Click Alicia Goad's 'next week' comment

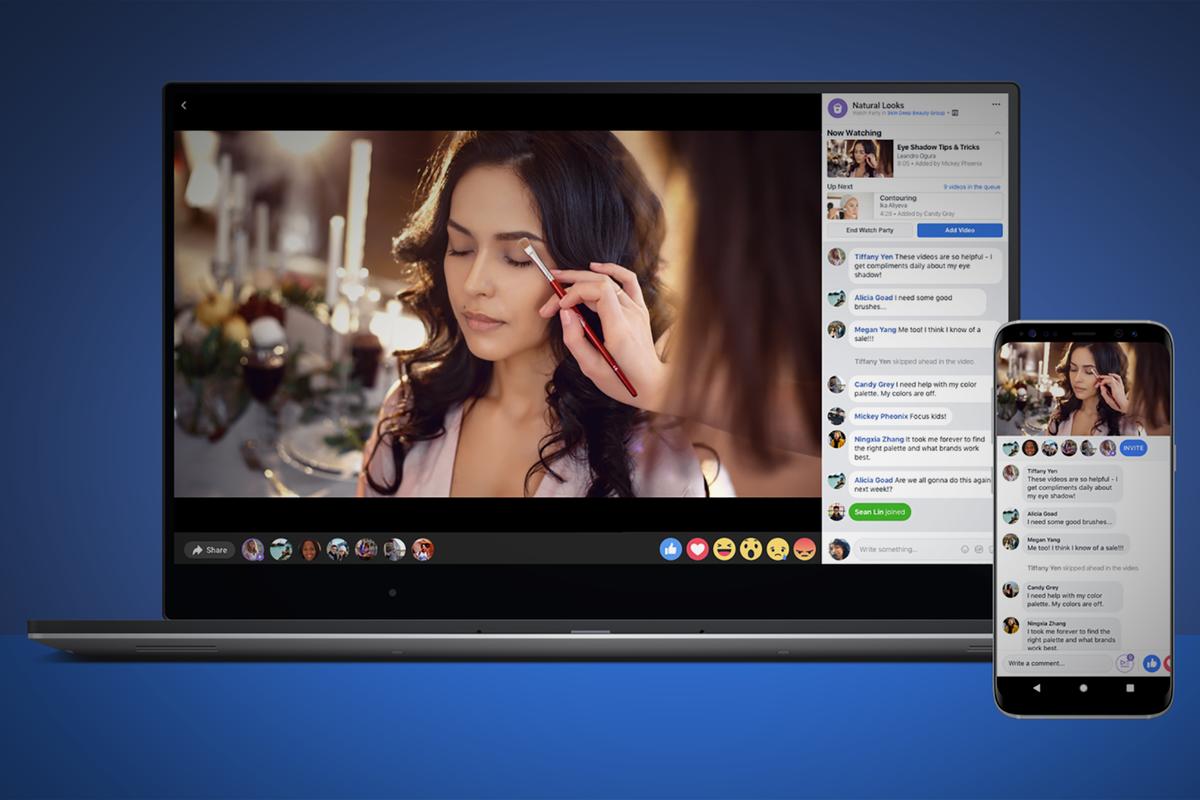pos(923,485)
